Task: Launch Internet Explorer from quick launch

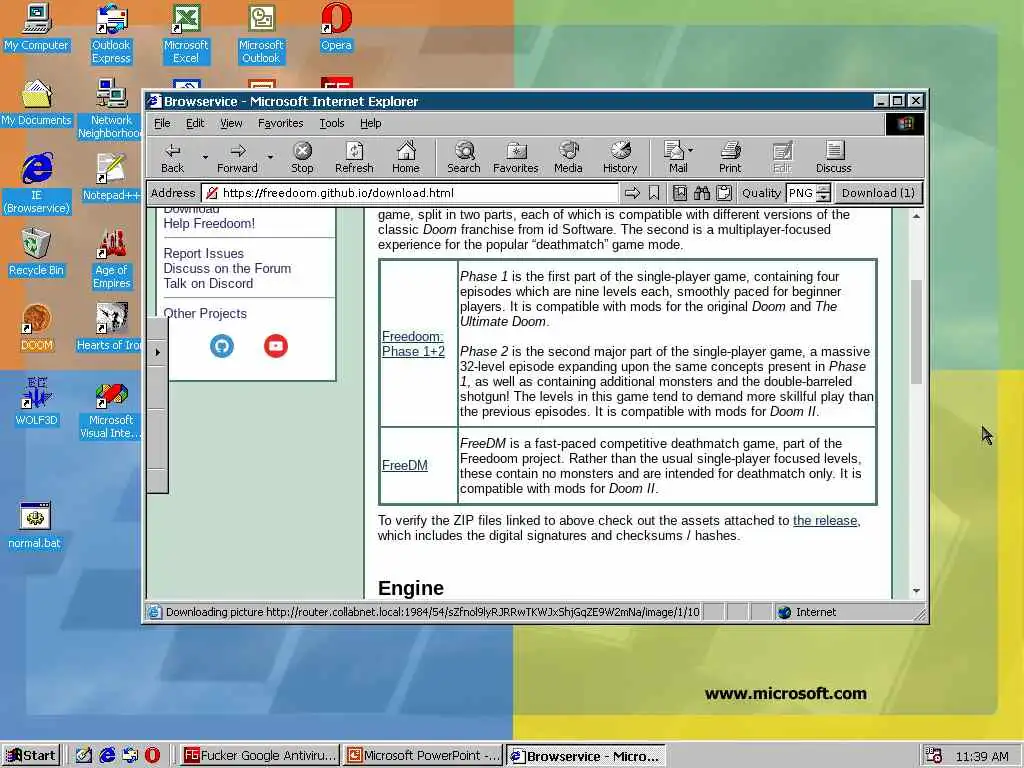Action: click(x=107, y=756)
